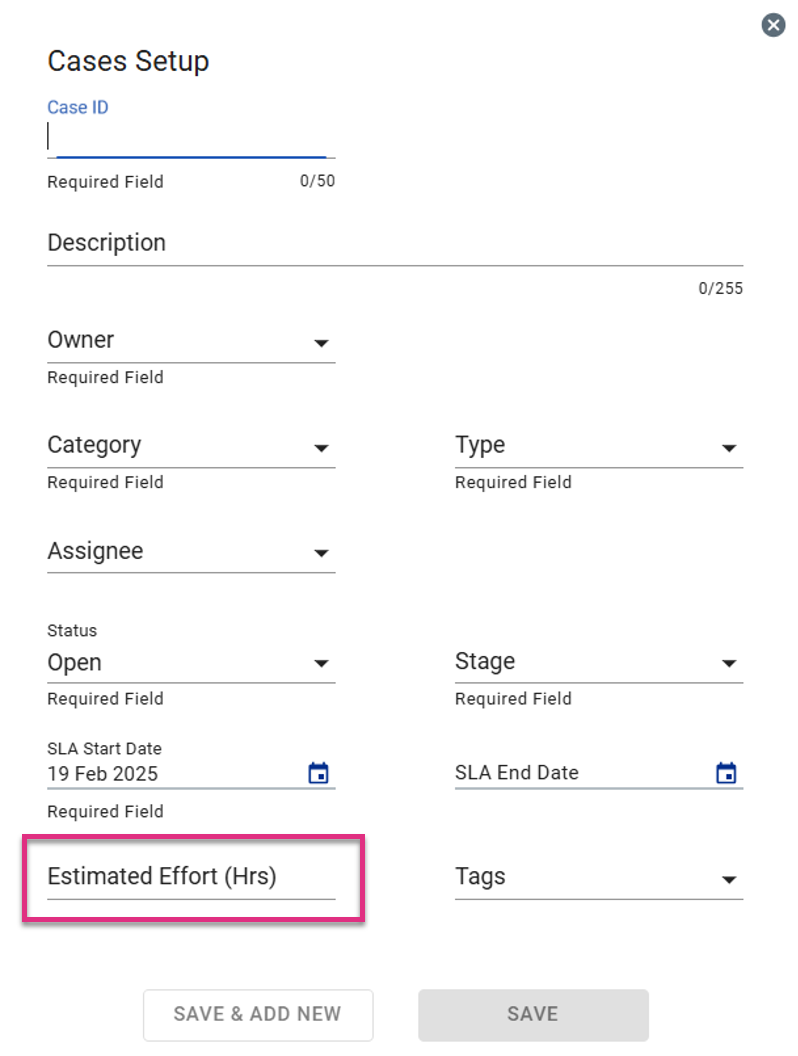
Task: Expand the Owner dropdown arrow
Action: tap(321, 343)
